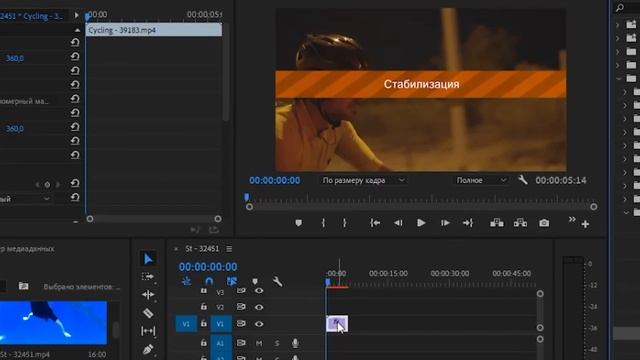The image size is (640, 360).
Task: Select the Selection tool arrow
Action: [148, 259]
